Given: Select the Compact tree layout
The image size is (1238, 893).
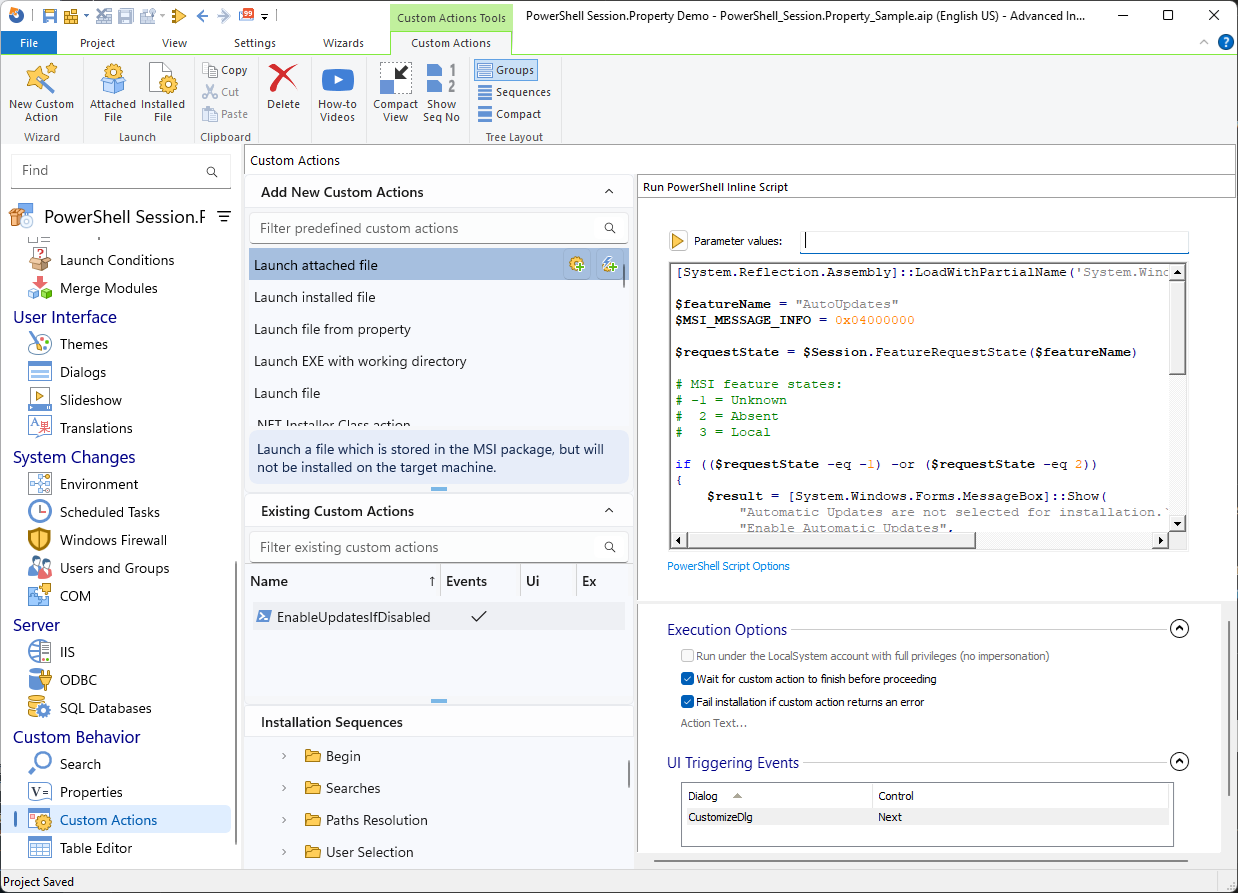Looking at the screenshot, I should [x=509, y=114].
